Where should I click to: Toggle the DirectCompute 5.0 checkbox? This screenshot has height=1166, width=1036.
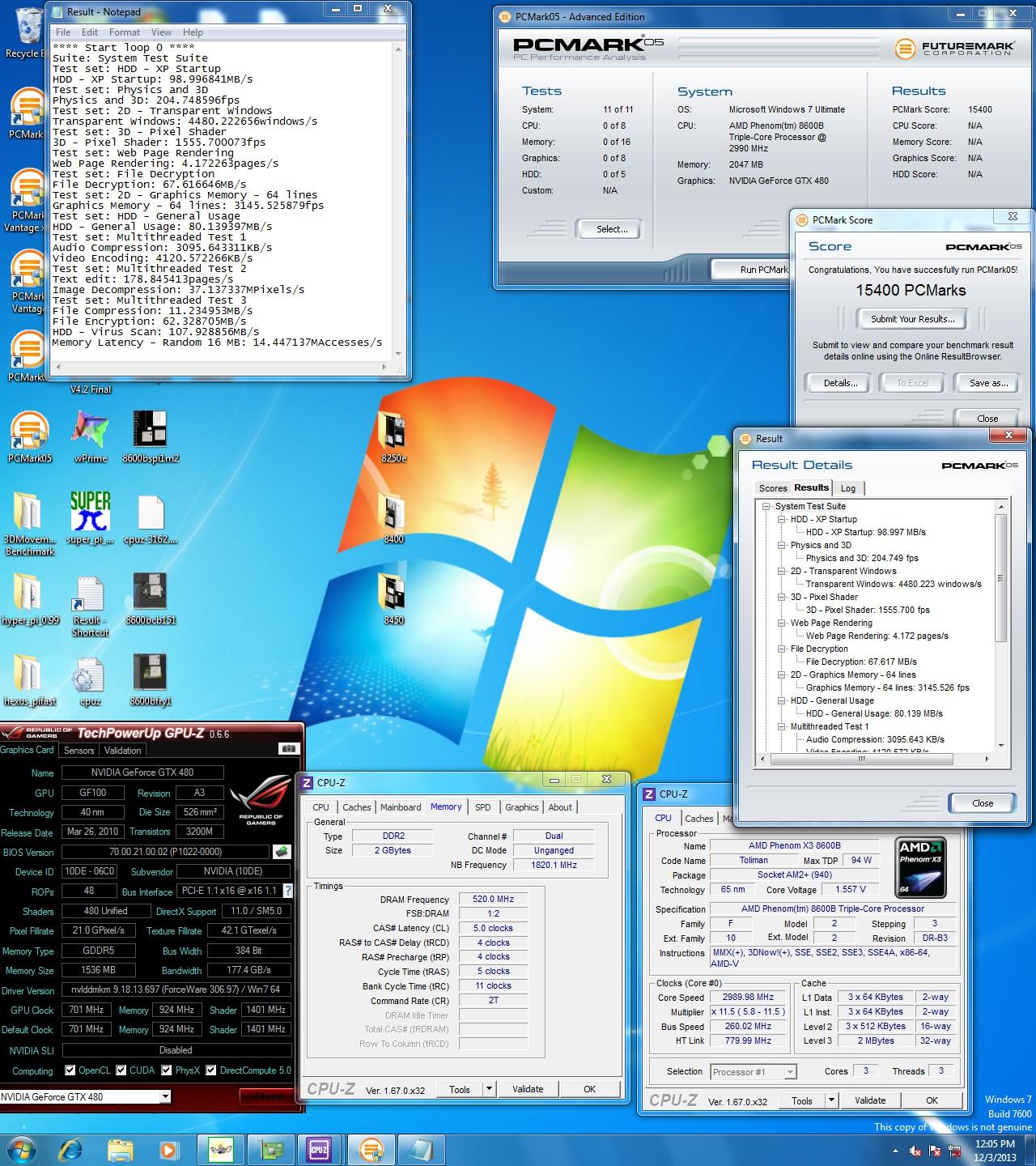tap(211, 1070)
